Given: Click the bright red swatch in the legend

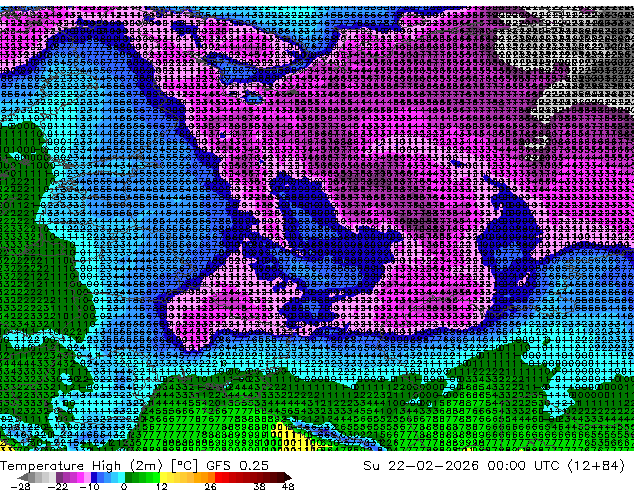Looking at the screenshot, I should point(218,477).
